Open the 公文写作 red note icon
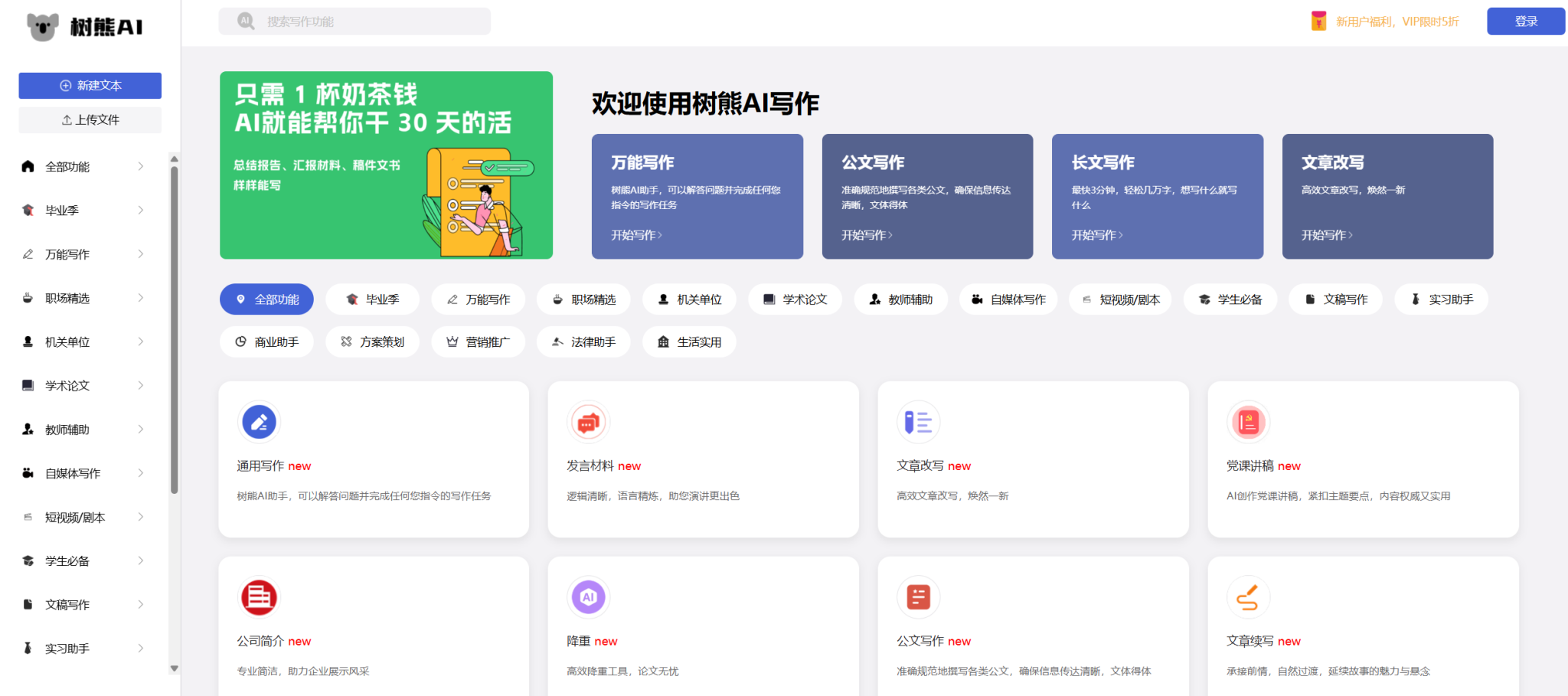1568x696 pixels. [918, 597]
